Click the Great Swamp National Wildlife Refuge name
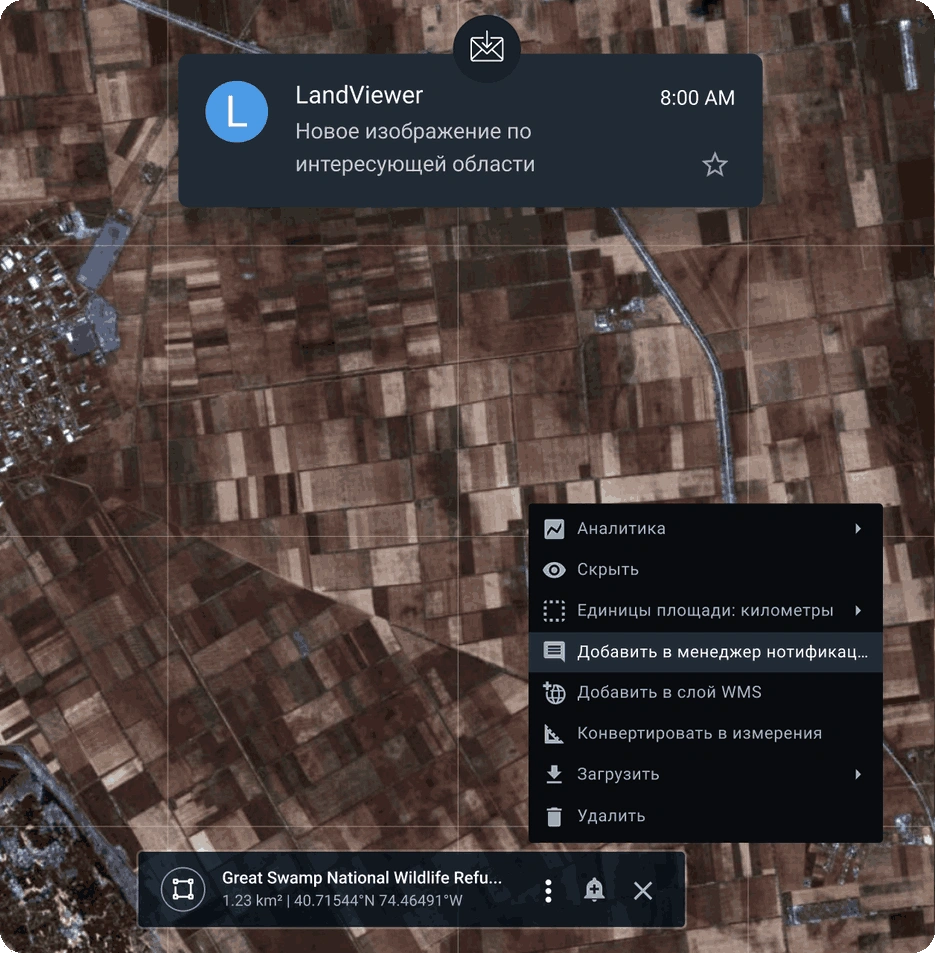The width and height of the screenshot is (935, 953). 362,878
